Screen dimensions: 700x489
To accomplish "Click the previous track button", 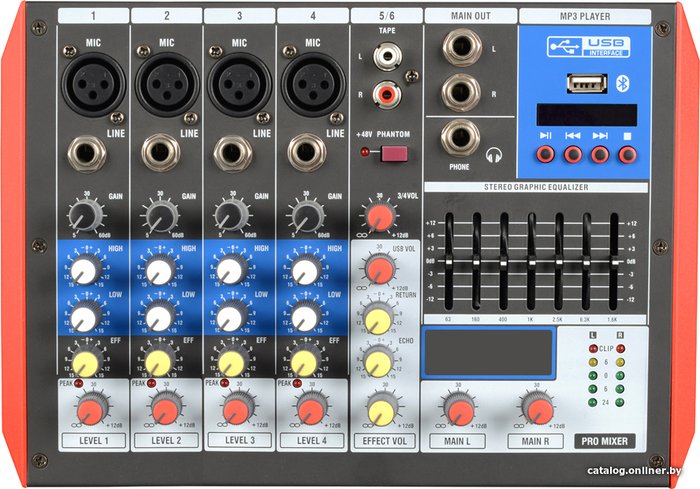I will 573,155.
